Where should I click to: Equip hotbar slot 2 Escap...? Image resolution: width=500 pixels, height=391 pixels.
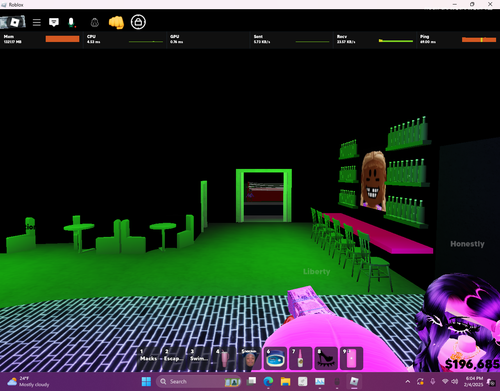[174, 358]
